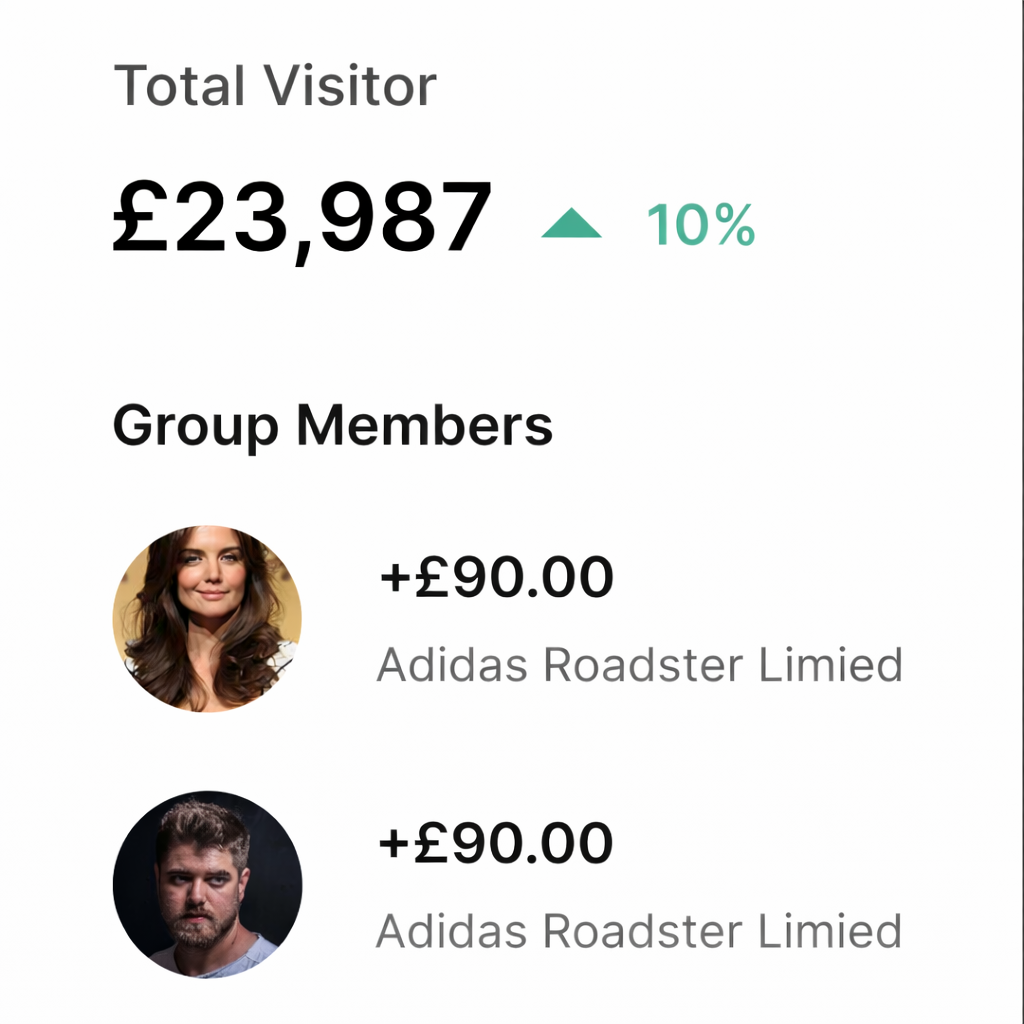This screenshot has width=1024, height=1024.
Task: Select the Group Members heading
Action: [x=332, y=425]
